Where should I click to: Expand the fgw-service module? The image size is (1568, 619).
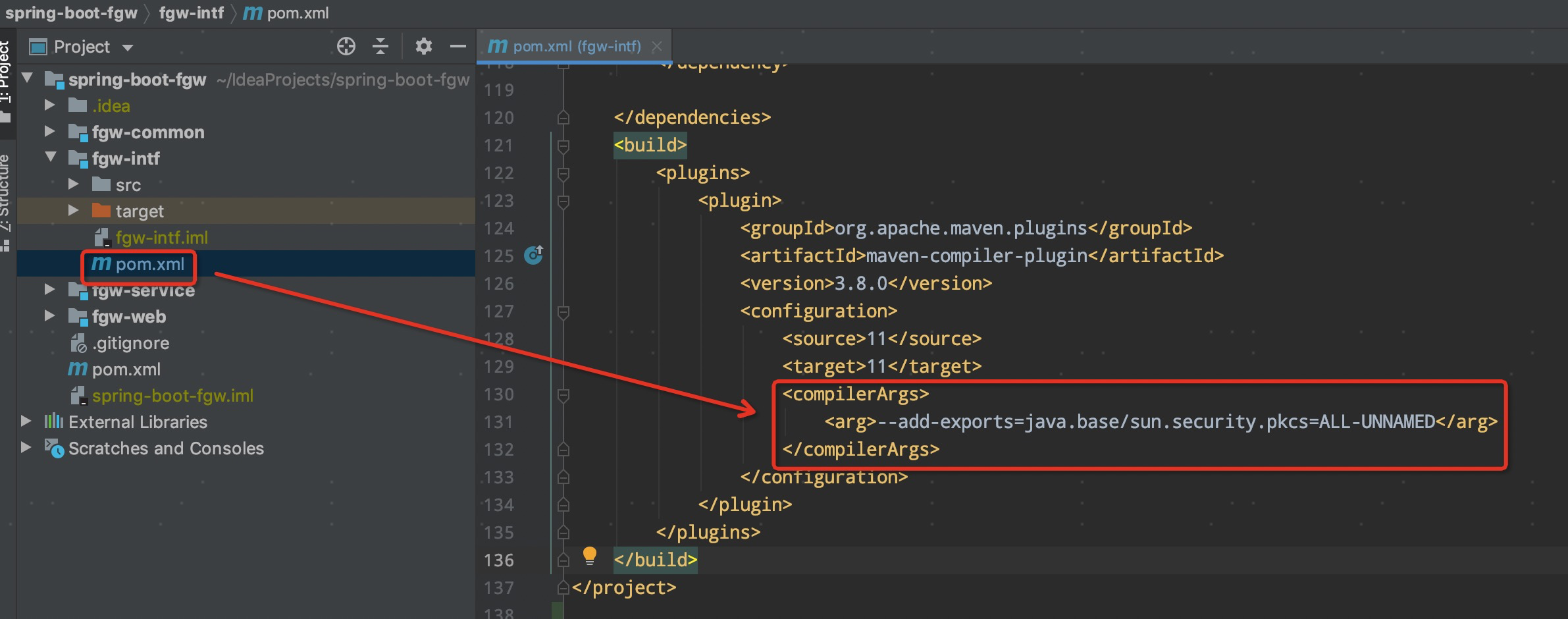point(50,290)
